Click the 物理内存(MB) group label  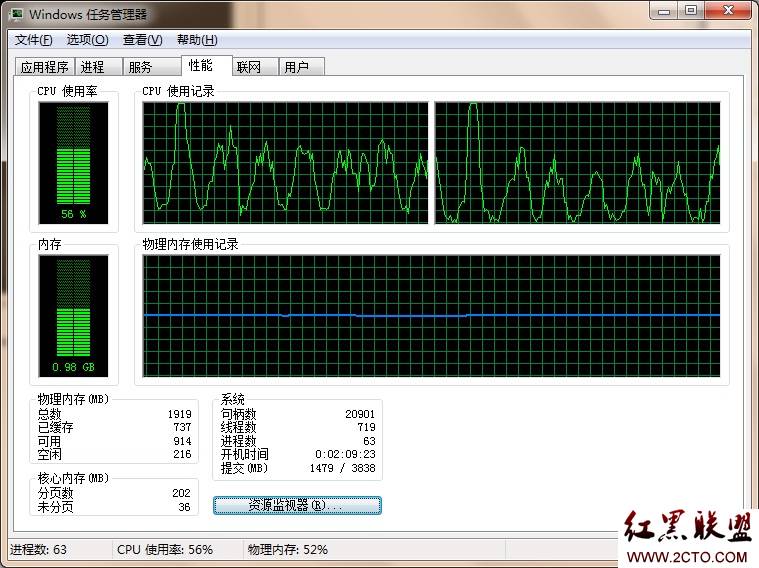click(74, 399)
